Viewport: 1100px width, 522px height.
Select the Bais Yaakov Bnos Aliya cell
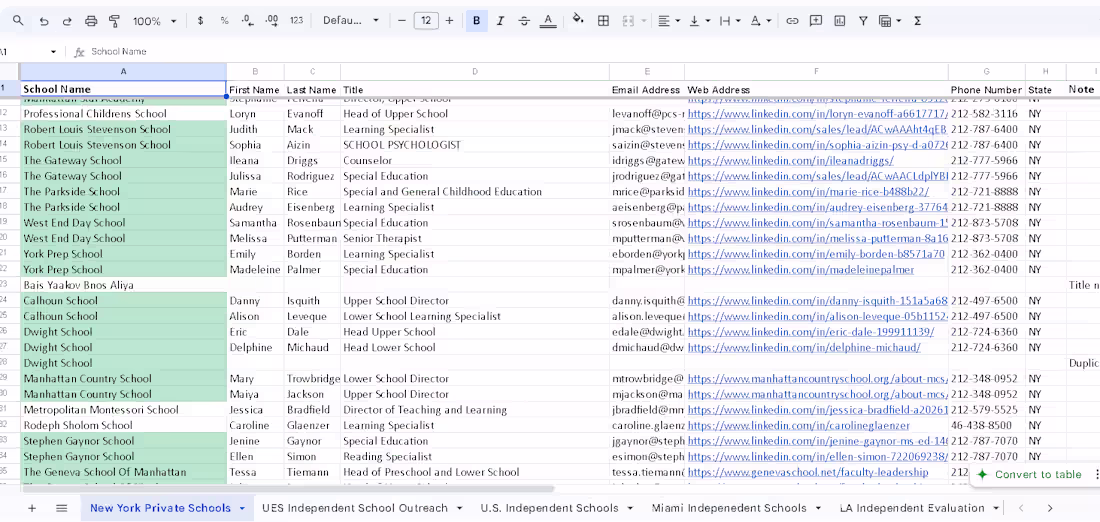tap(123, 285)
